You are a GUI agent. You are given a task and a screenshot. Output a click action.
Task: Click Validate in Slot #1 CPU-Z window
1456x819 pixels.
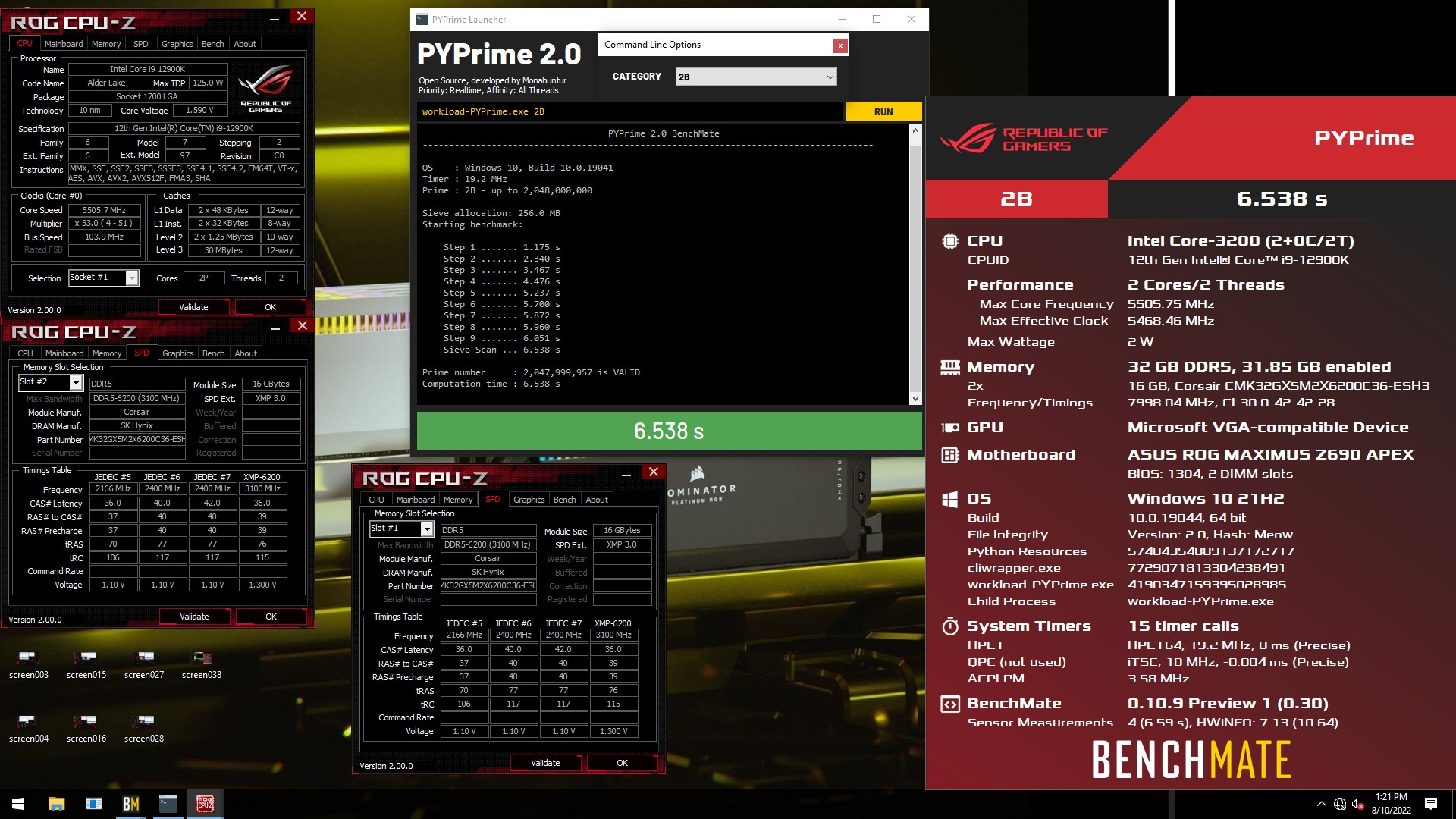pyautogui.click(x=545, y=763)
